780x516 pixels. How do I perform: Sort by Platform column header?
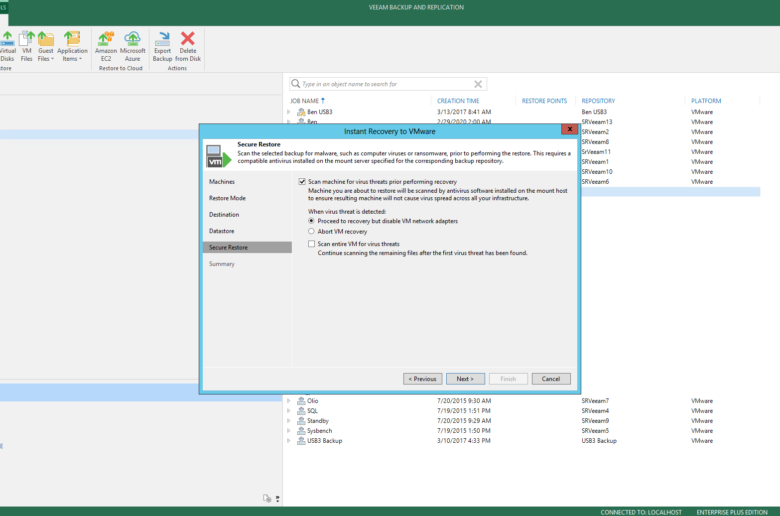pos(706,101)
